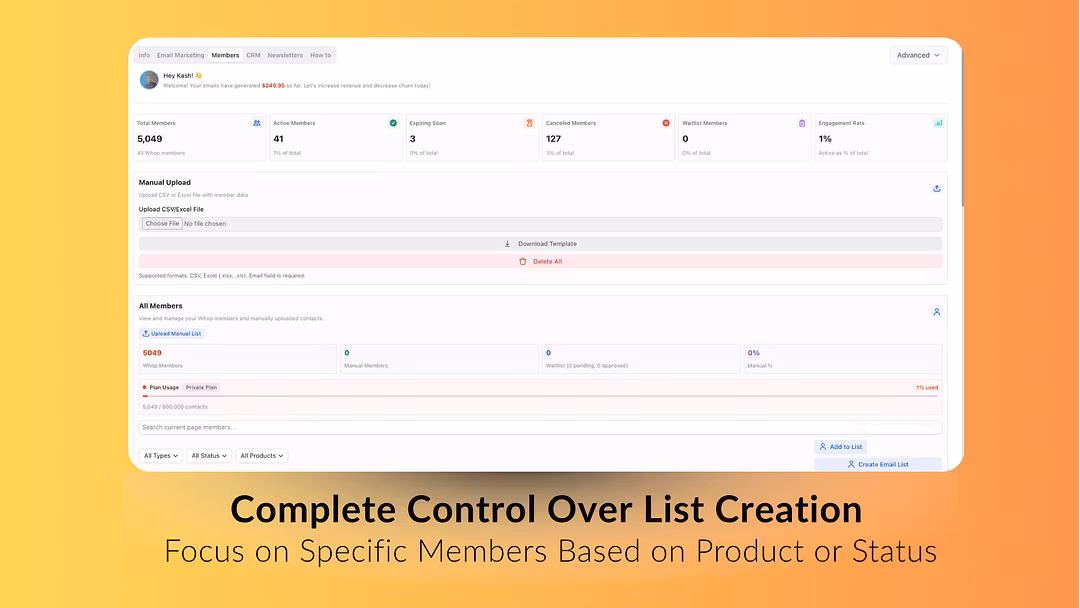
Task: Switch to the Email Marketing tab
Action: [180, 55]
